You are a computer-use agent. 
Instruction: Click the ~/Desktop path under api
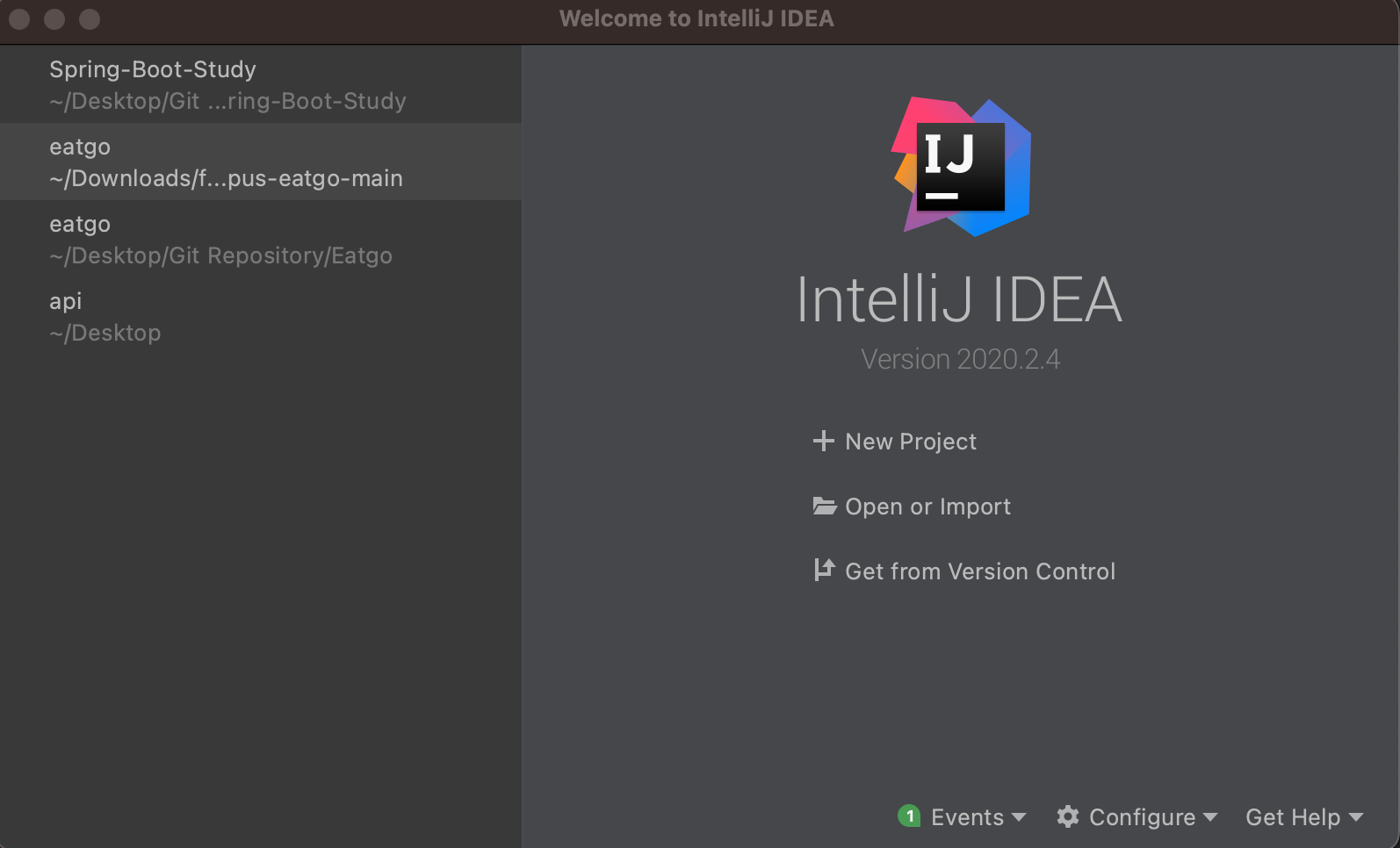click(105, 333)
